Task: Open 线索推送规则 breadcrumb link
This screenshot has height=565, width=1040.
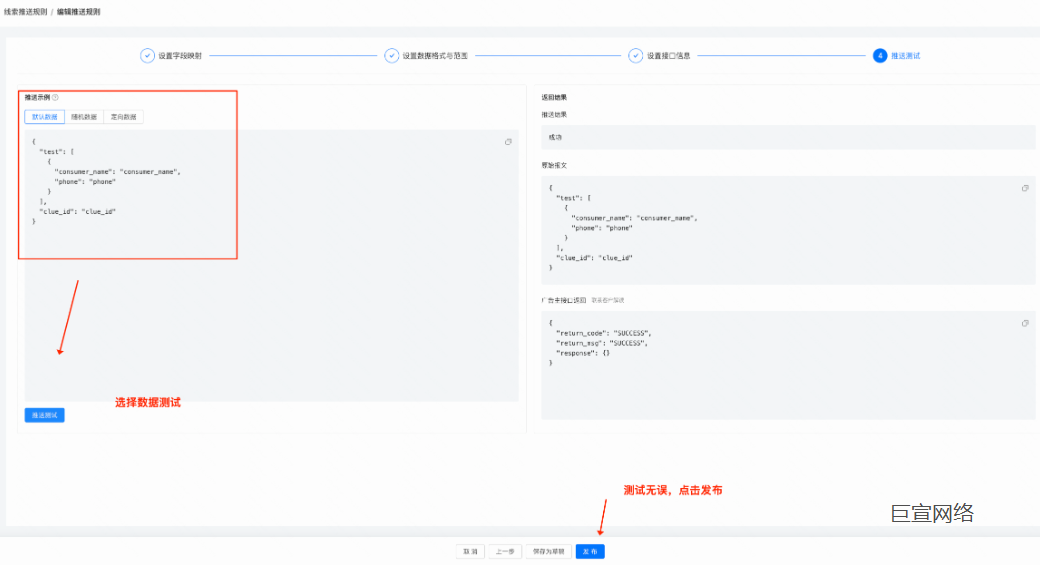Action: point(25,11)
